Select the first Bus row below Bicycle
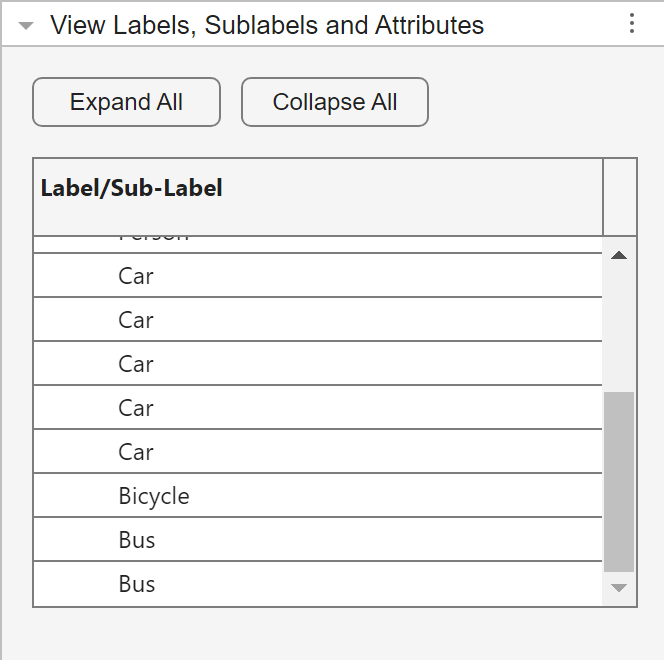Image resolution: width=664 pixels, height=660 pixels. (x=317, y=540)
